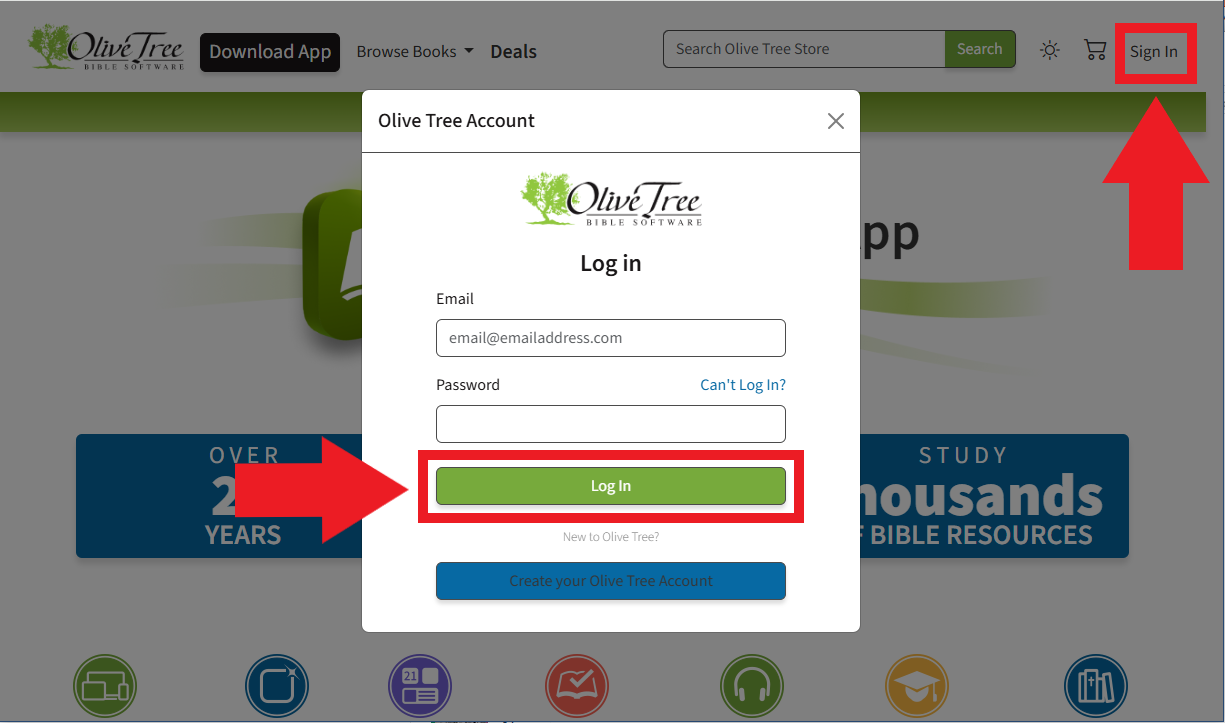Click the Can't Log In? link
Screen dimensions: 1225x723
click(743, 385)
